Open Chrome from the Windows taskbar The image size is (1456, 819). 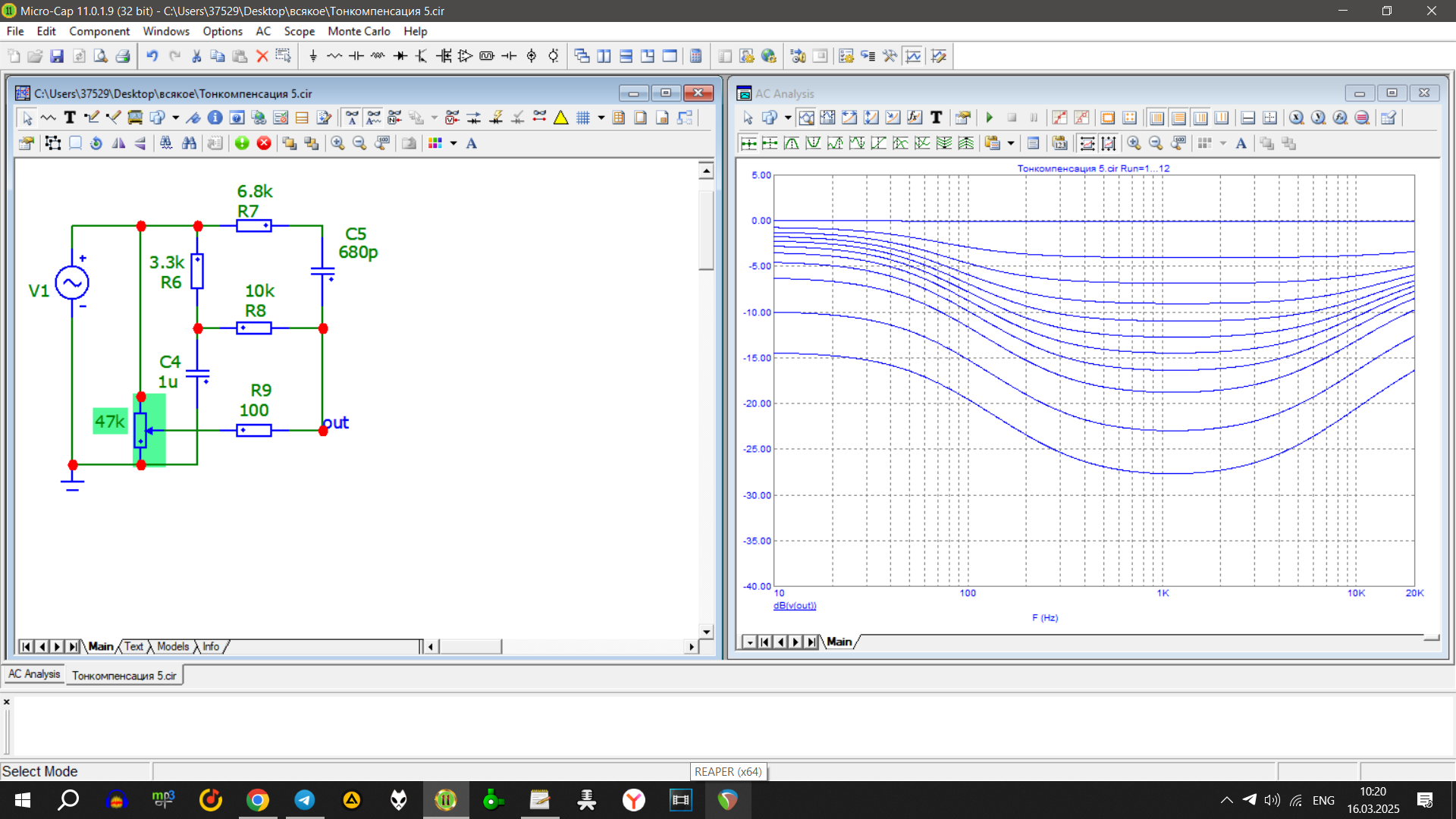(258, 800)
